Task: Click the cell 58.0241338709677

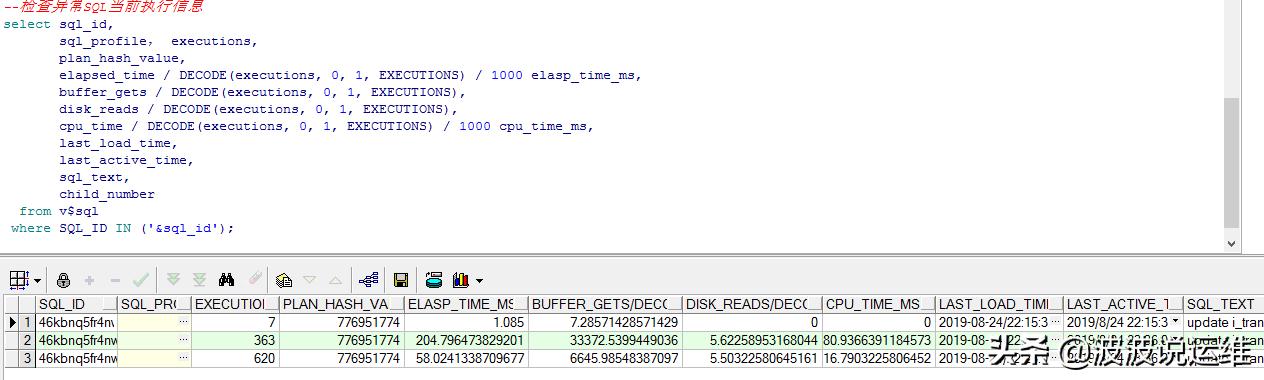Action: [x=466, y=358]
